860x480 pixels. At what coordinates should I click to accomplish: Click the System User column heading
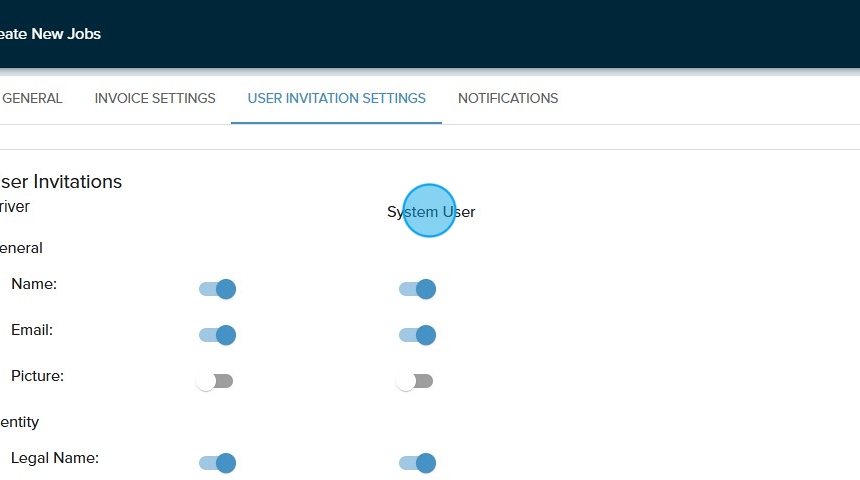[431, 212]
